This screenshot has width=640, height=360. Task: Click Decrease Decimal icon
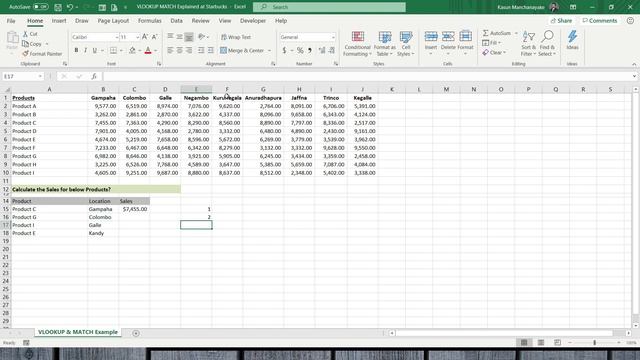(x=331, y=50)
